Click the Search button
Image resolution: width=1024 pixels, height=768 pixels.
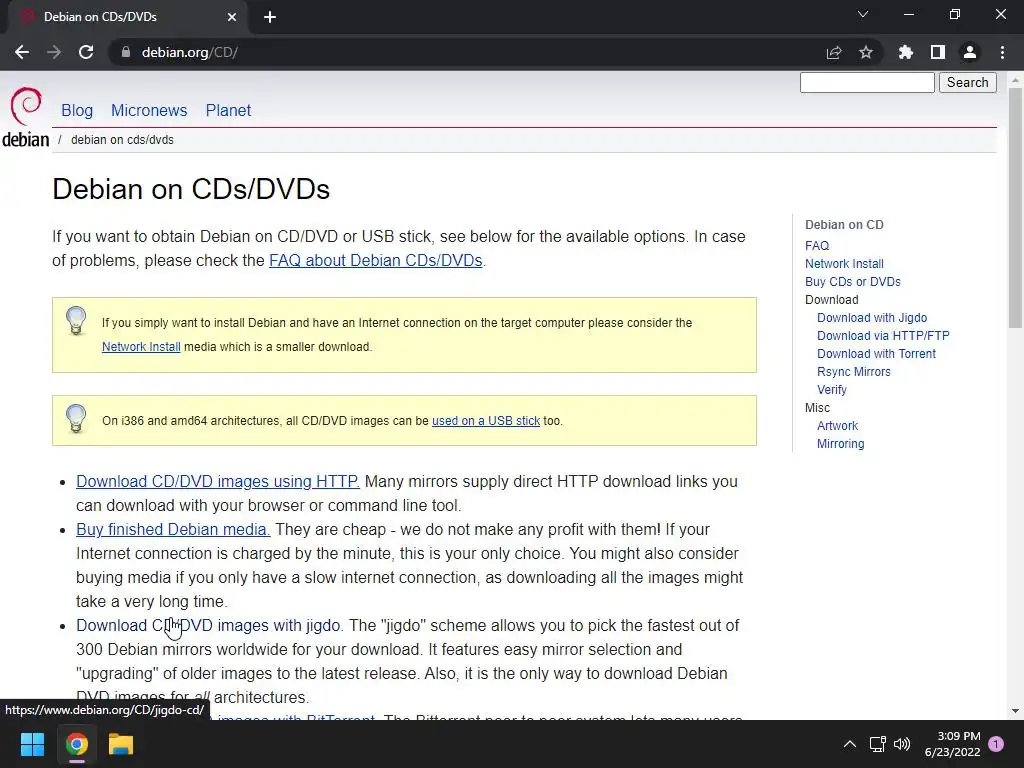click(968, 82)
